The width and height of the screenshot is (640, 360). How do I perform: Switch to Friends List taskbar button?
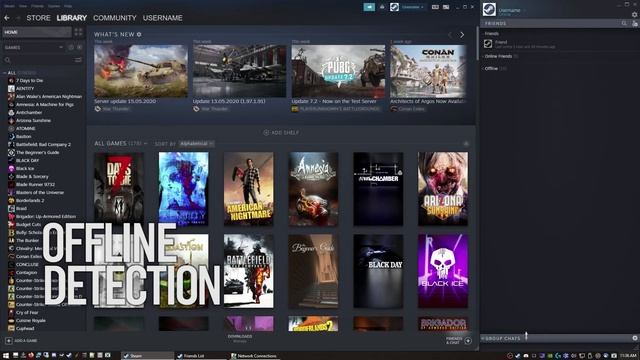click(200, 356)
